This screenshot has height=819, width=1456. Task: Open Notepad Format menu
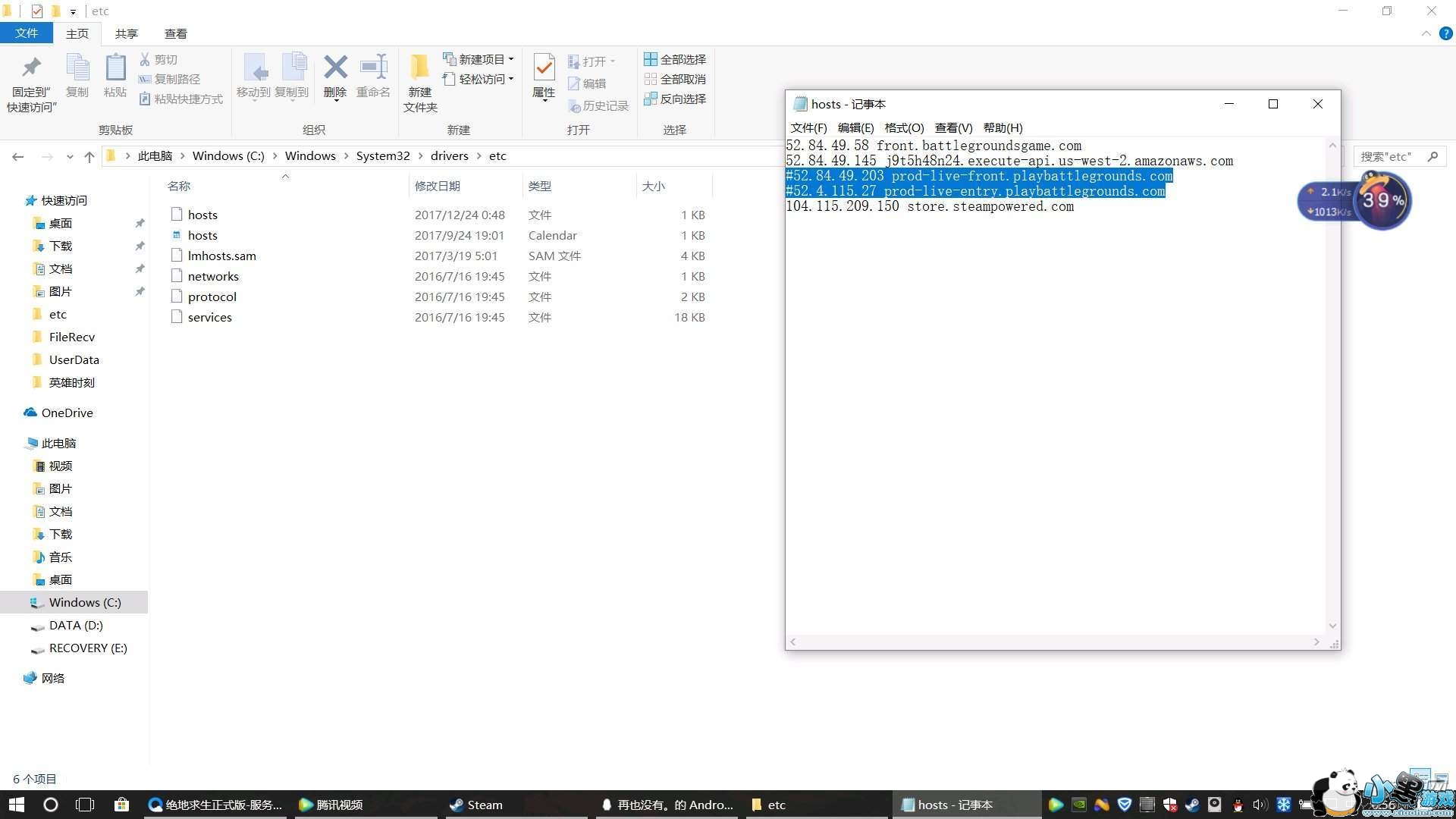(x=904, y=127)
